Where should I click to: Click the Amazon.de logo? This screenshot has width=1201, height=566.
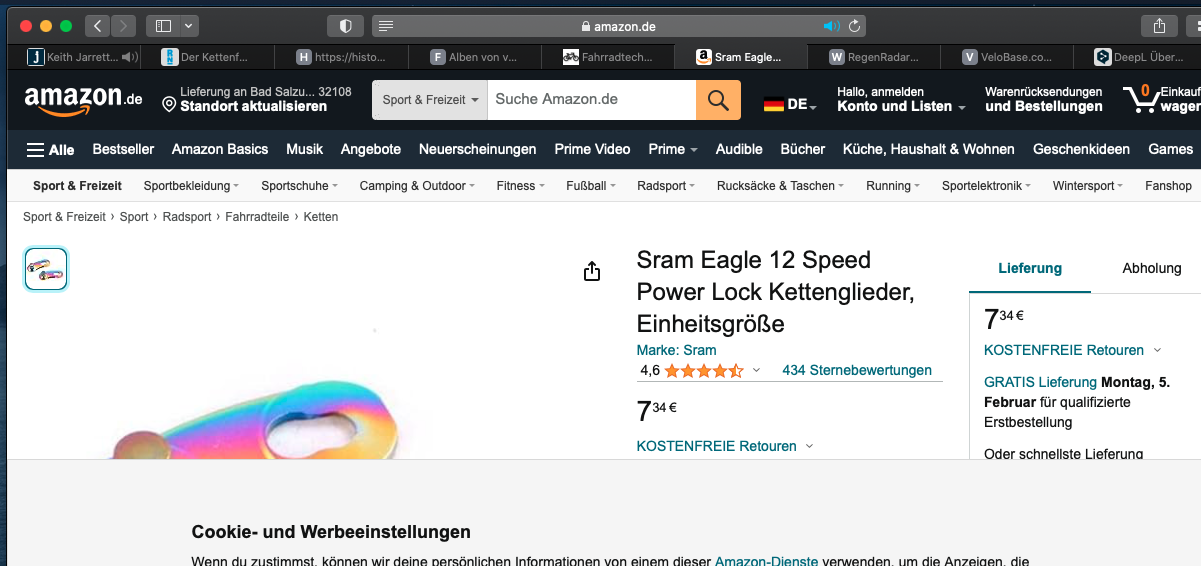[x=84, y=98]
